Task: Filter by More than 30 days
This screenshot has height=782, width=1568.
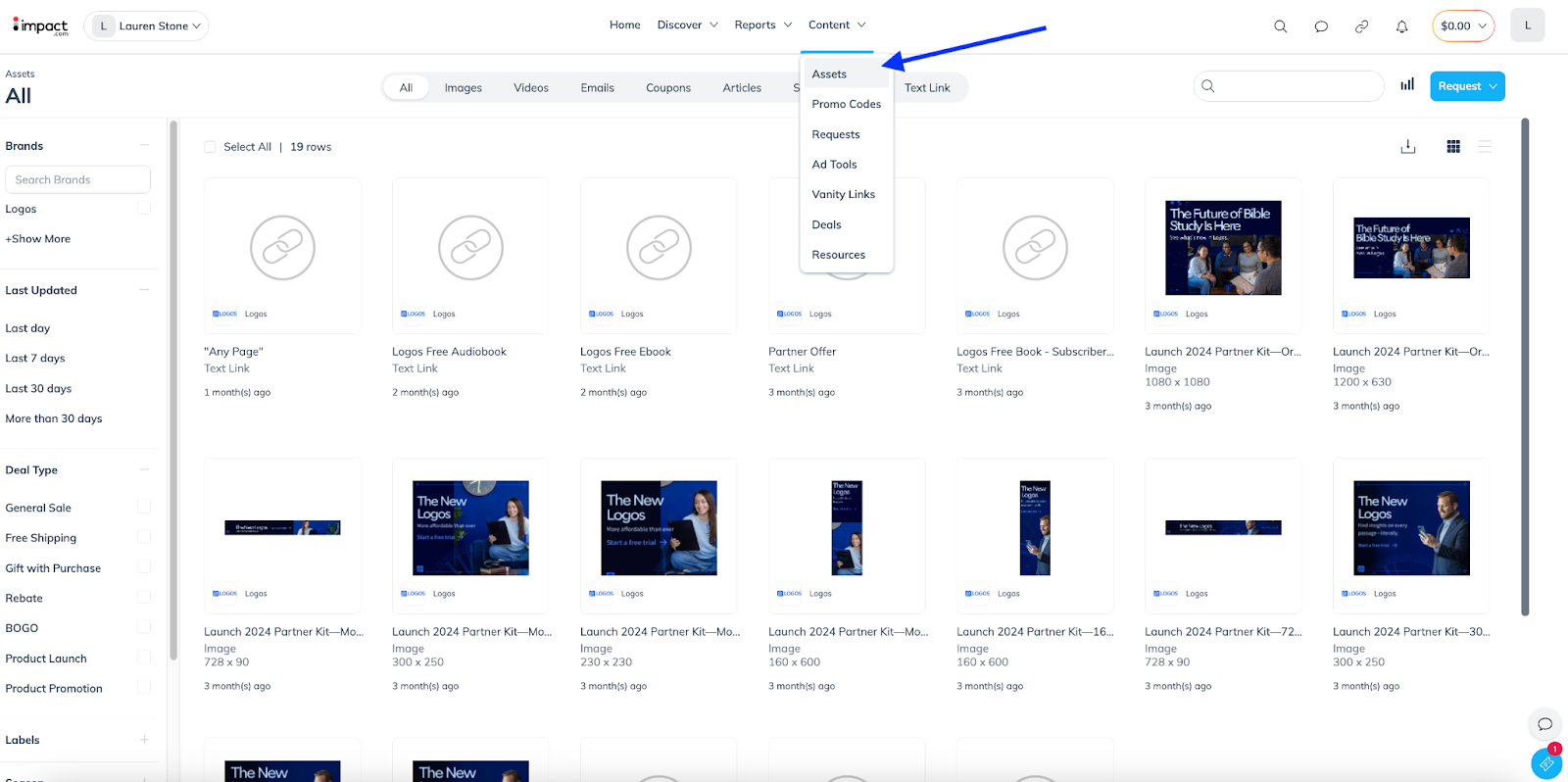Action: coord(54,418)
